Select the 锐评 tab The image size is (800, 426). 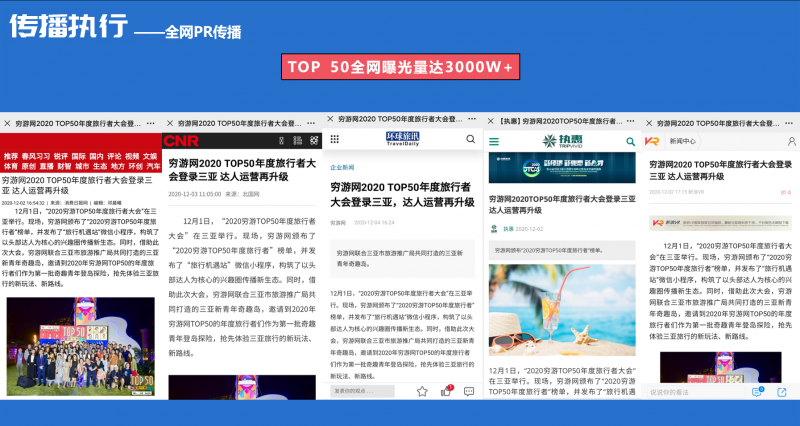point(61,156)
